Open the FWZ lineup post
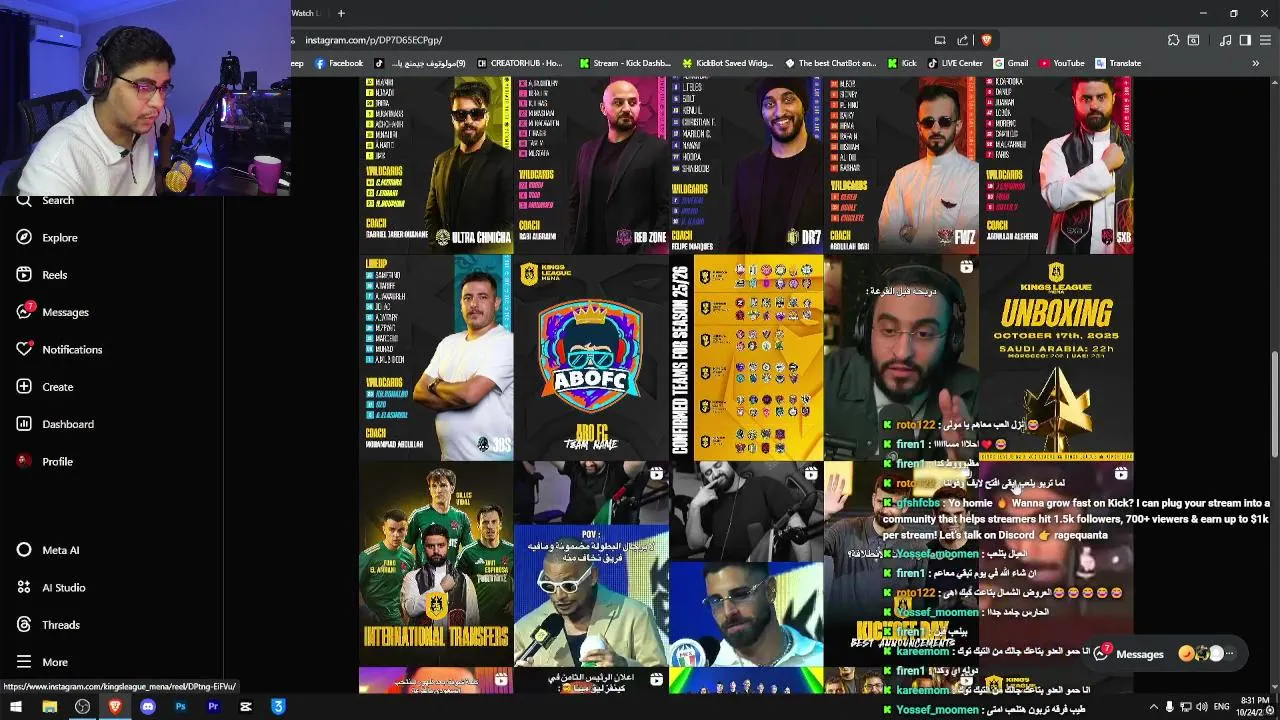 [x=901, y=164]
